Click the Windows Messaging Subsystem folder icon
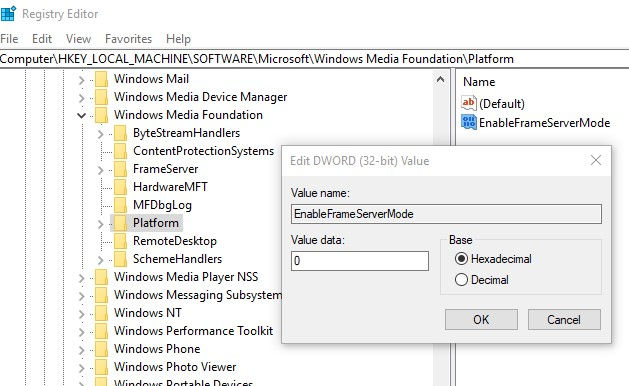Image resolution: width=629 pixels, height=386 pixels. 101,295
